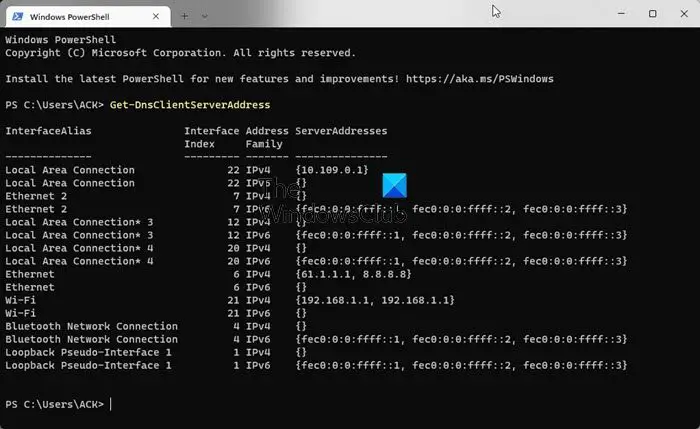The width and height of the screenshot is (700, 429).
Task: Click the {10.109.0.1} server address
Action: (x=332, y=170)
